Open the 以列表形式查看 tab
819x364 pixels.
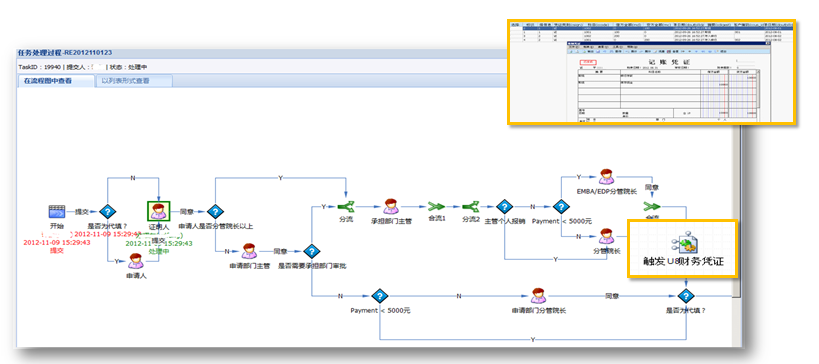click(x=133, y=81)
